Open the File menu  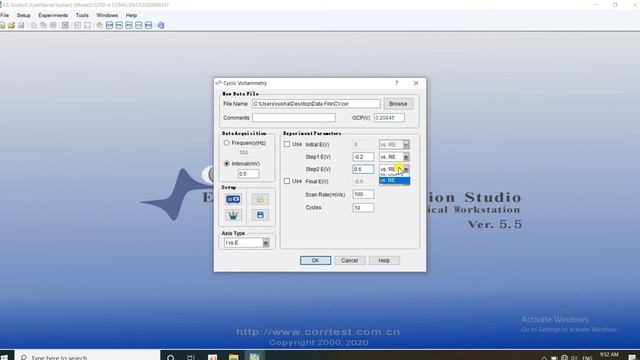click(4, 15)
